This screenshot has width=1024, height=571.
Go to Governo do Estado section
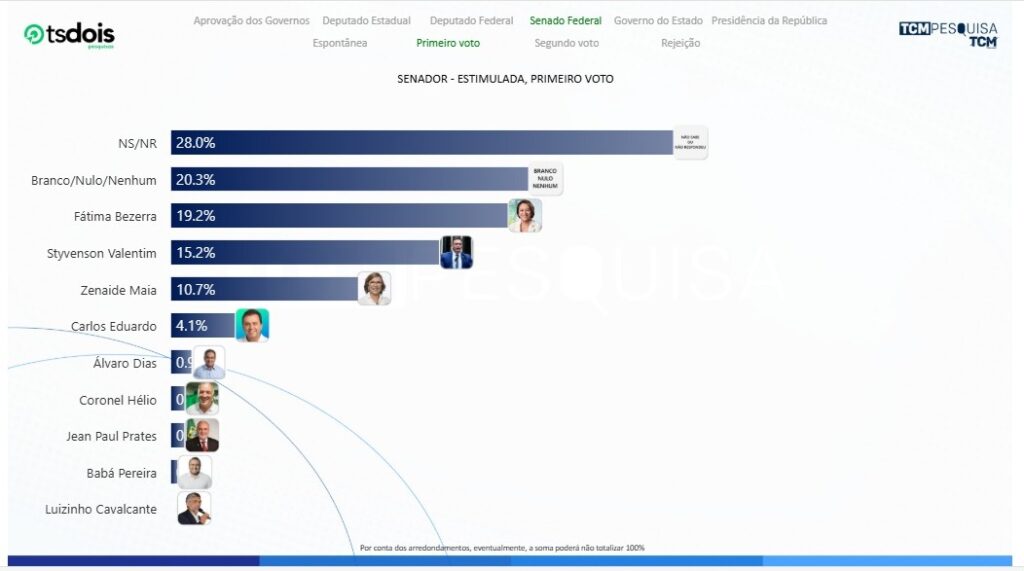tap(658, 20)
